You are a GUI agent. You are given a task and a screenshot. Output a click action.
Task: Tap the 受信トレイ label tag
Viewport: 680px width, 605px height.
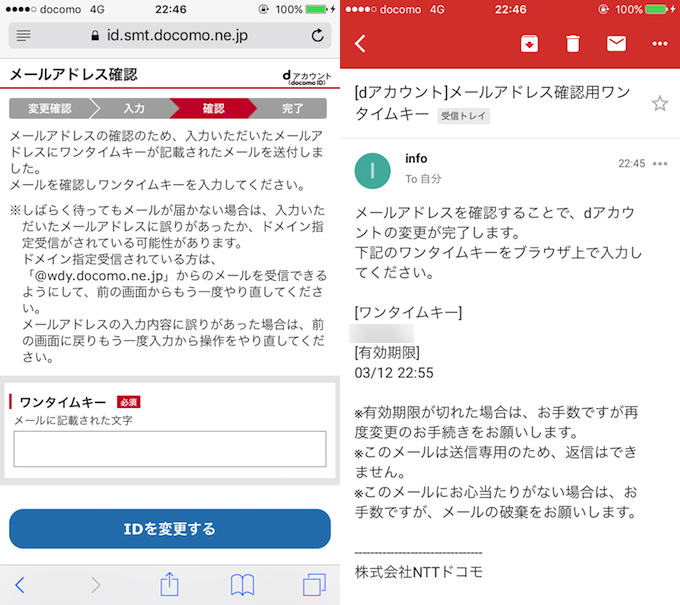pos(464,116)
